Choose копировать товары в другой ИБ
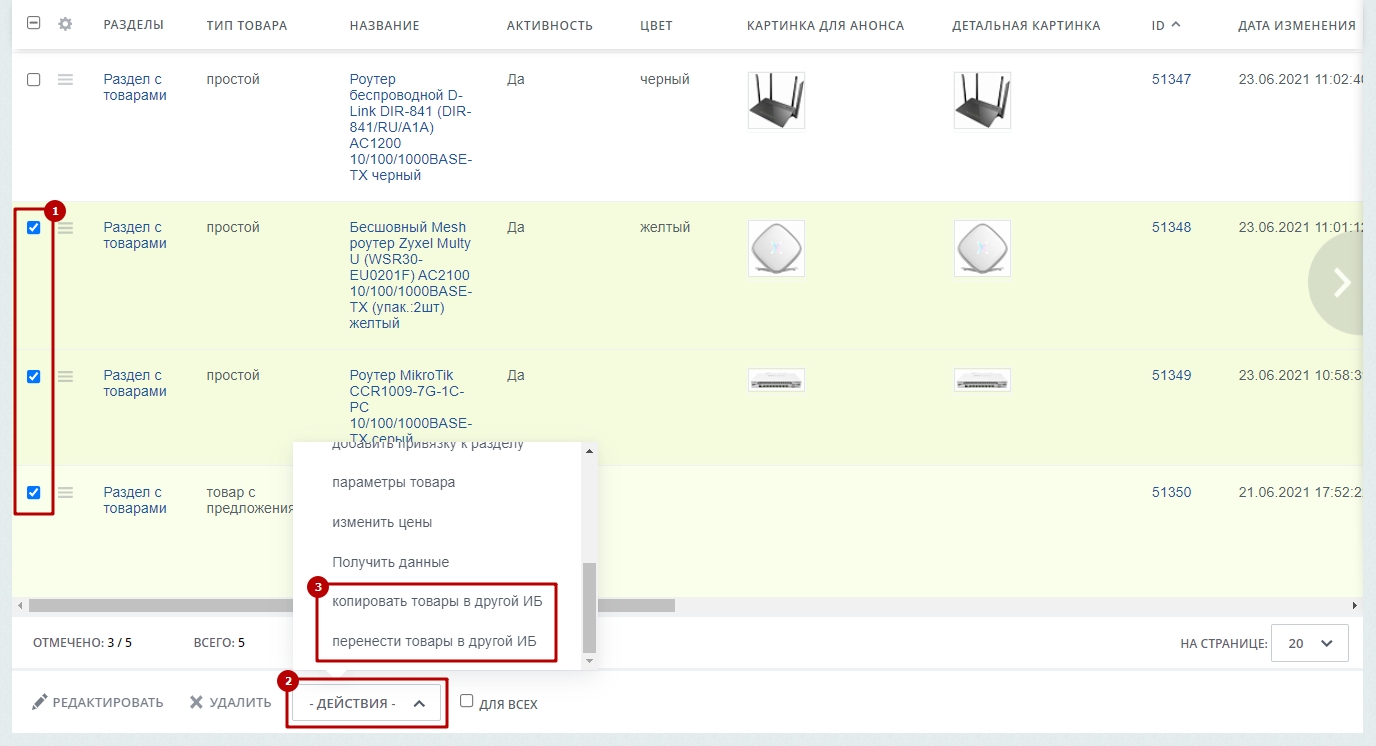1376x746 pixels. click(x=437, y=601)
